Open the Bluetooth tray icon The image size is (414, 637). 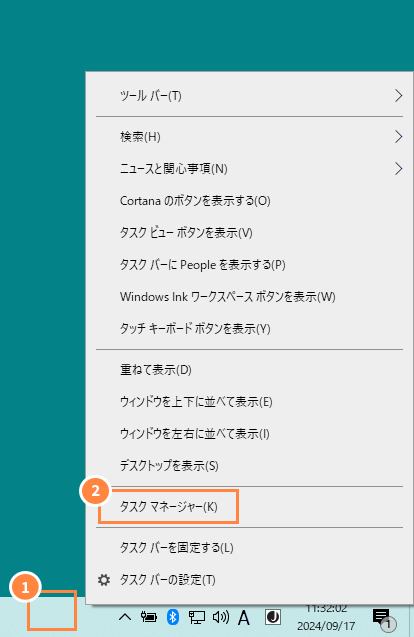click(x=173, y=617)
